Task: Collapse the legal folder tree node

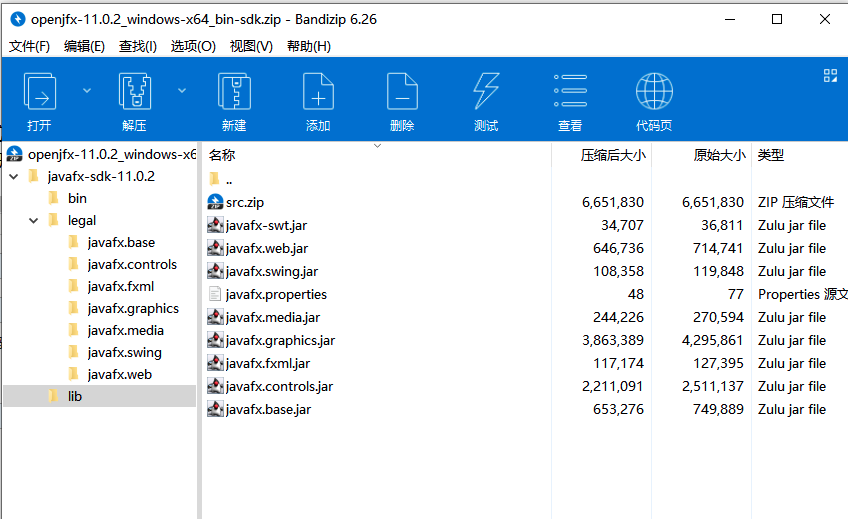Action: (34, 221)
